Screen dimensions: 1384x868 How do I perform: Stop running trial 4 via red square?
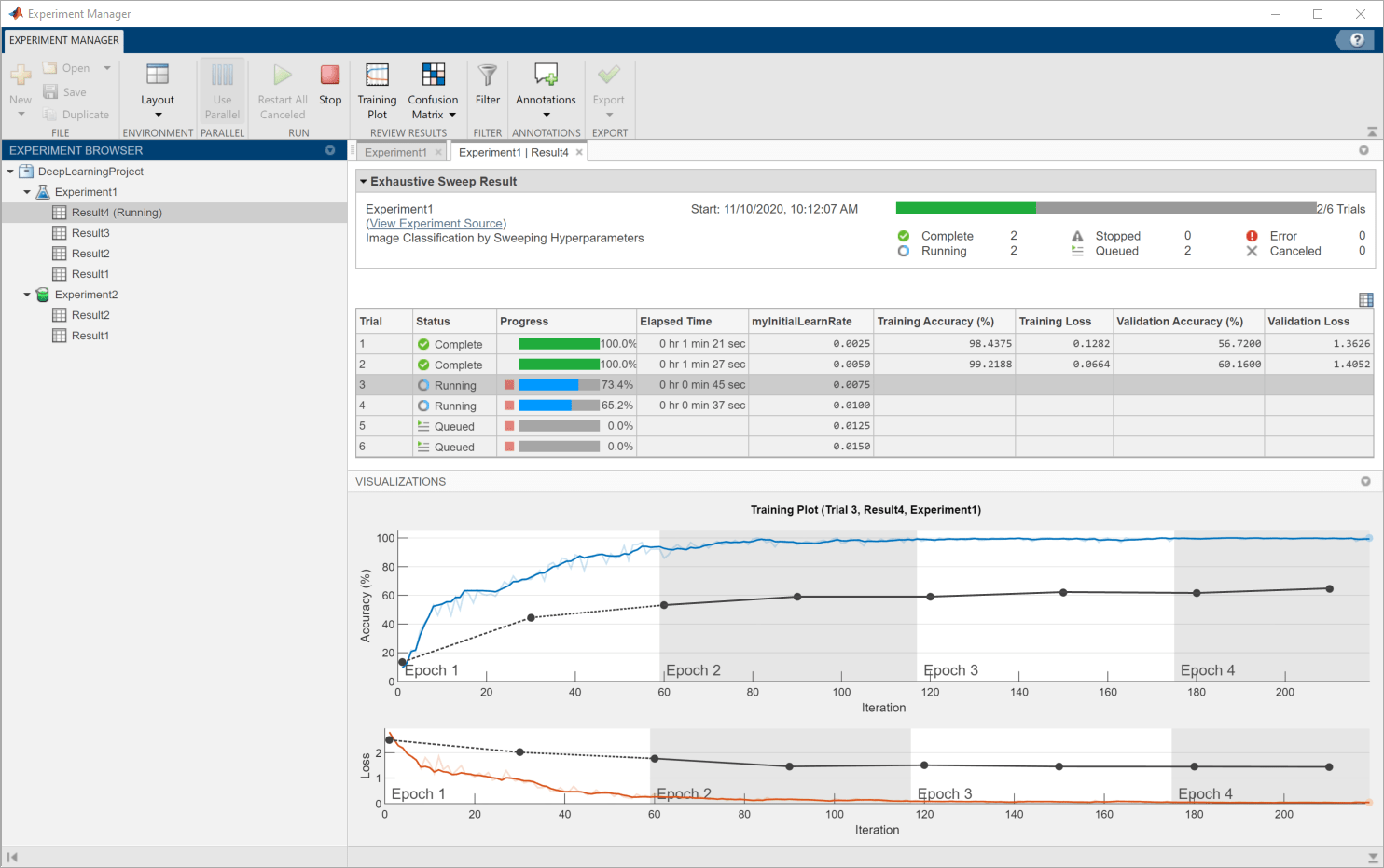coord(509,406)
